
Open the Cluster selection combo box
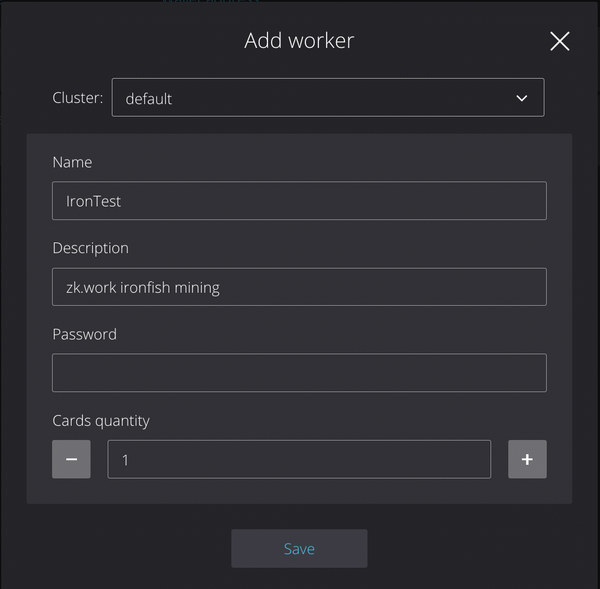[x=327, y=98]
